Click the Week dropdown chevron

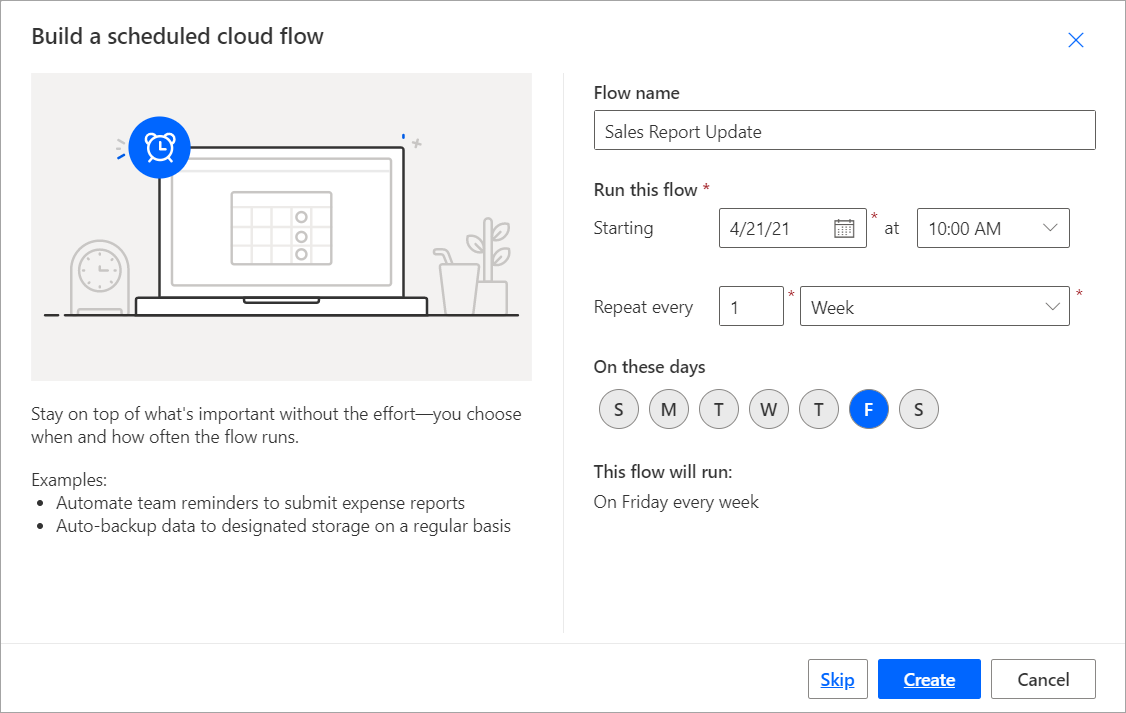pyautogui.click(x=1051, y=306)
